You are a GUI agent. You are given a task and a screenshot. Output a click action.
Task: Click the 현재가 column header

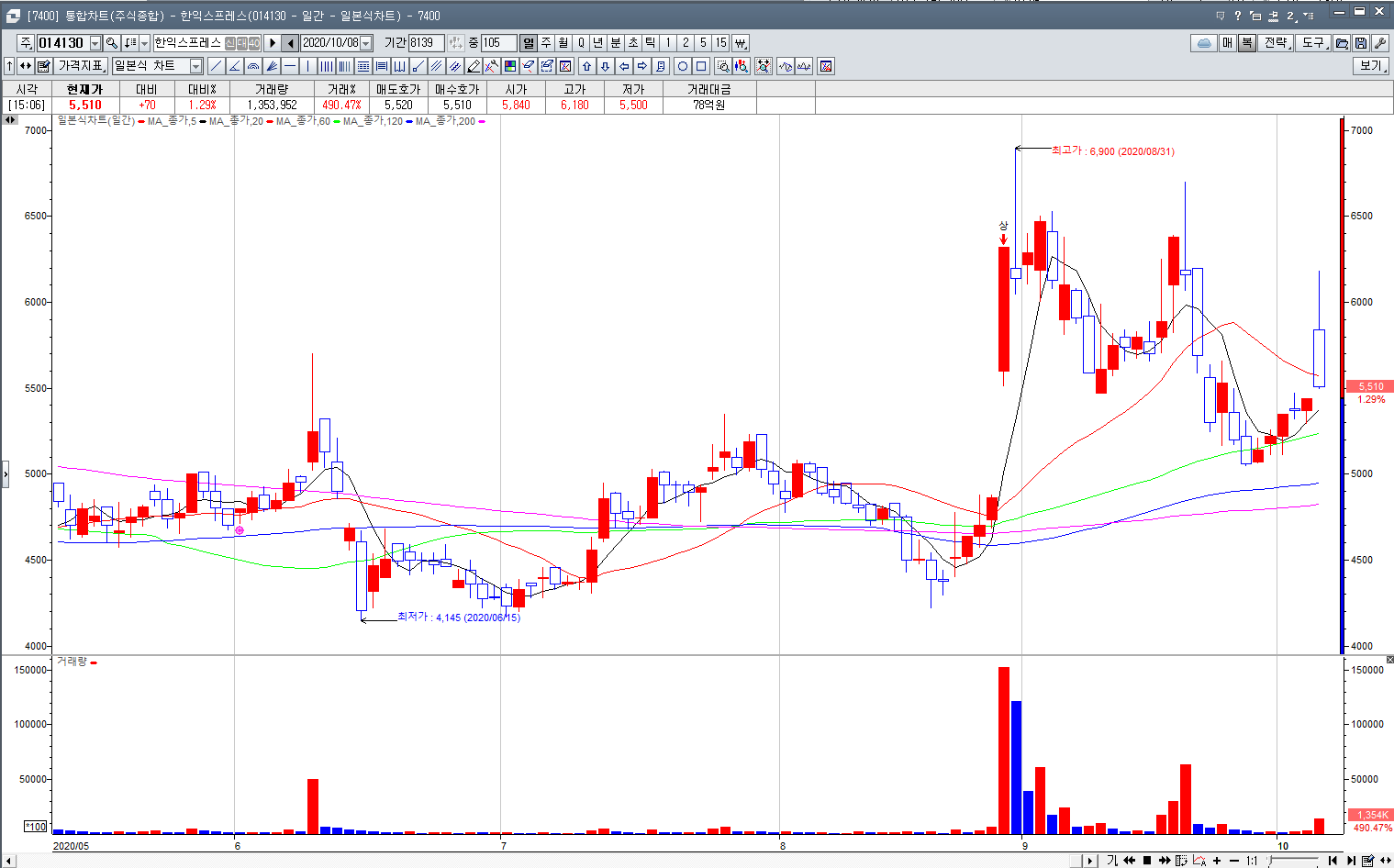84,89
